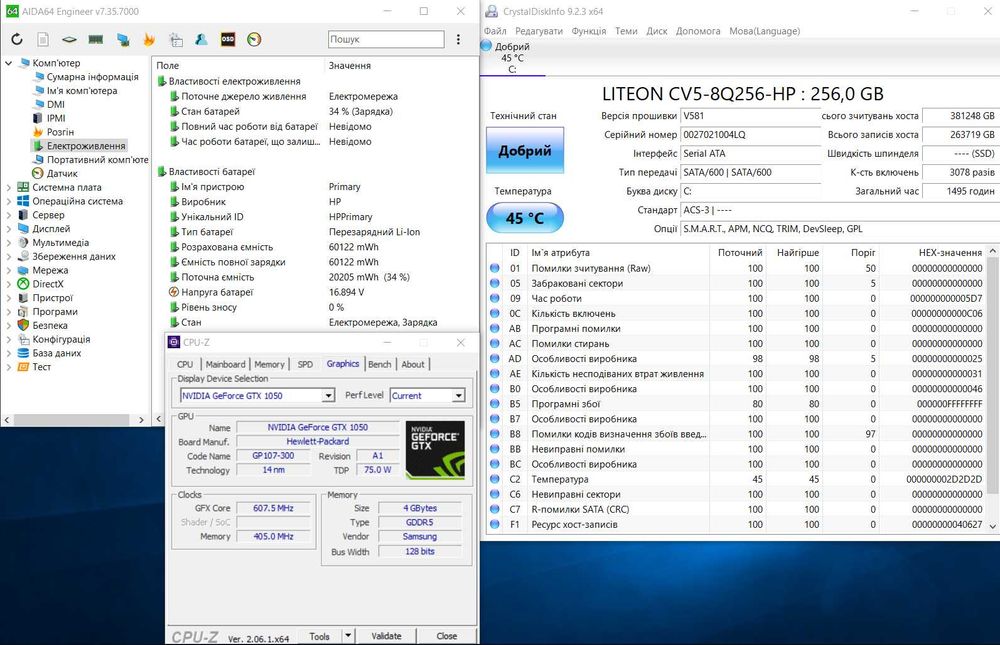Click the status icon for attribute 01 Помилки зчитування
The image size is (1000, 645).
click(494, 268)
